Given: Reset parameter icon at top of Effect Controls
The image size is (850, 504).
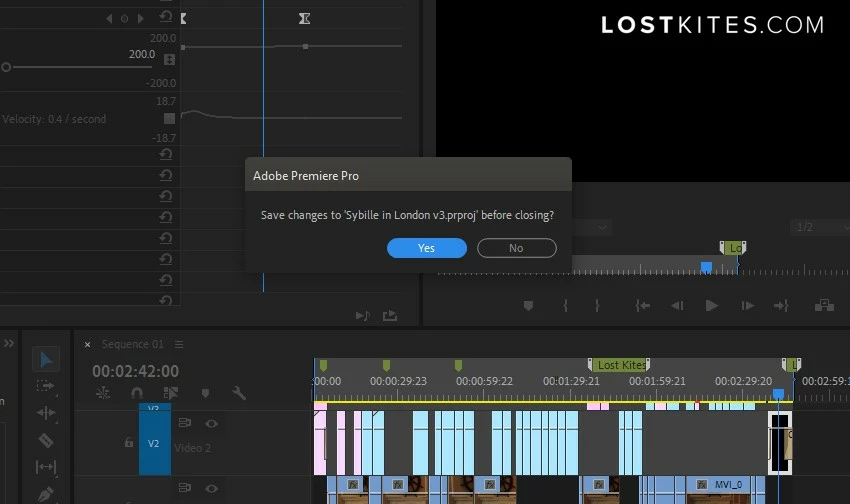Looking at the screenshot, I should click(165, 17).
